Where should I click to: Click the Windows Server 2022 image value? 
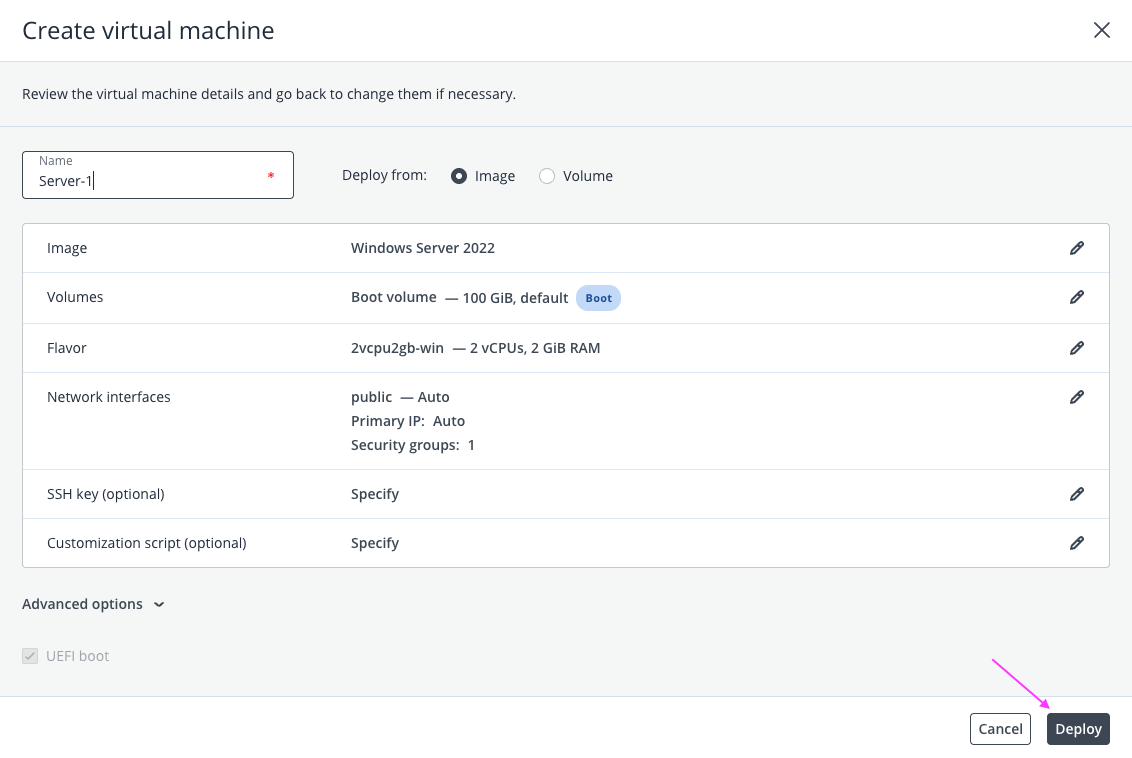422,248
